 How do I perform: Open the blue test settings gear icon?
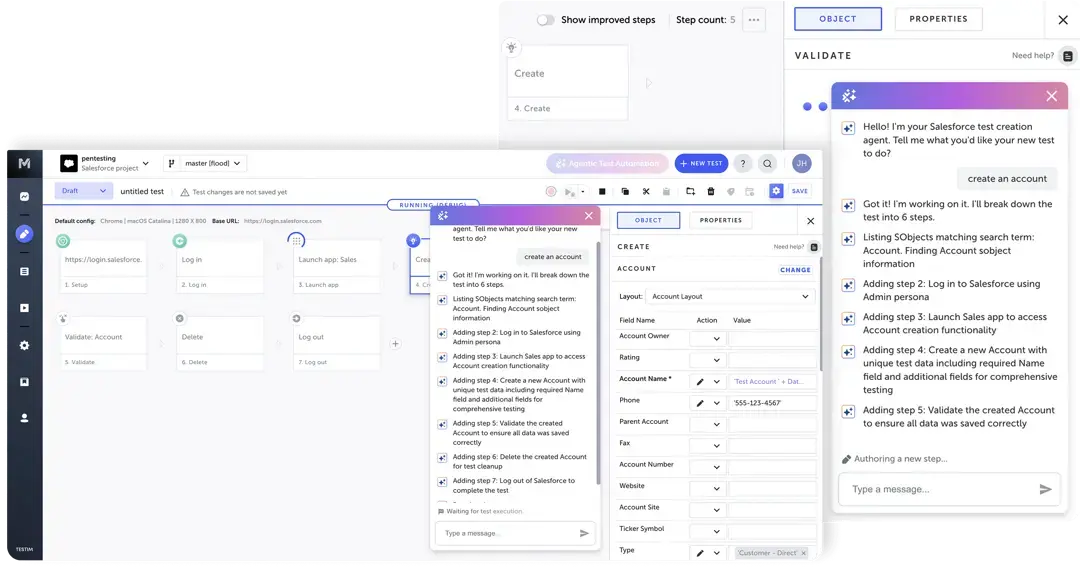point(776,191)
